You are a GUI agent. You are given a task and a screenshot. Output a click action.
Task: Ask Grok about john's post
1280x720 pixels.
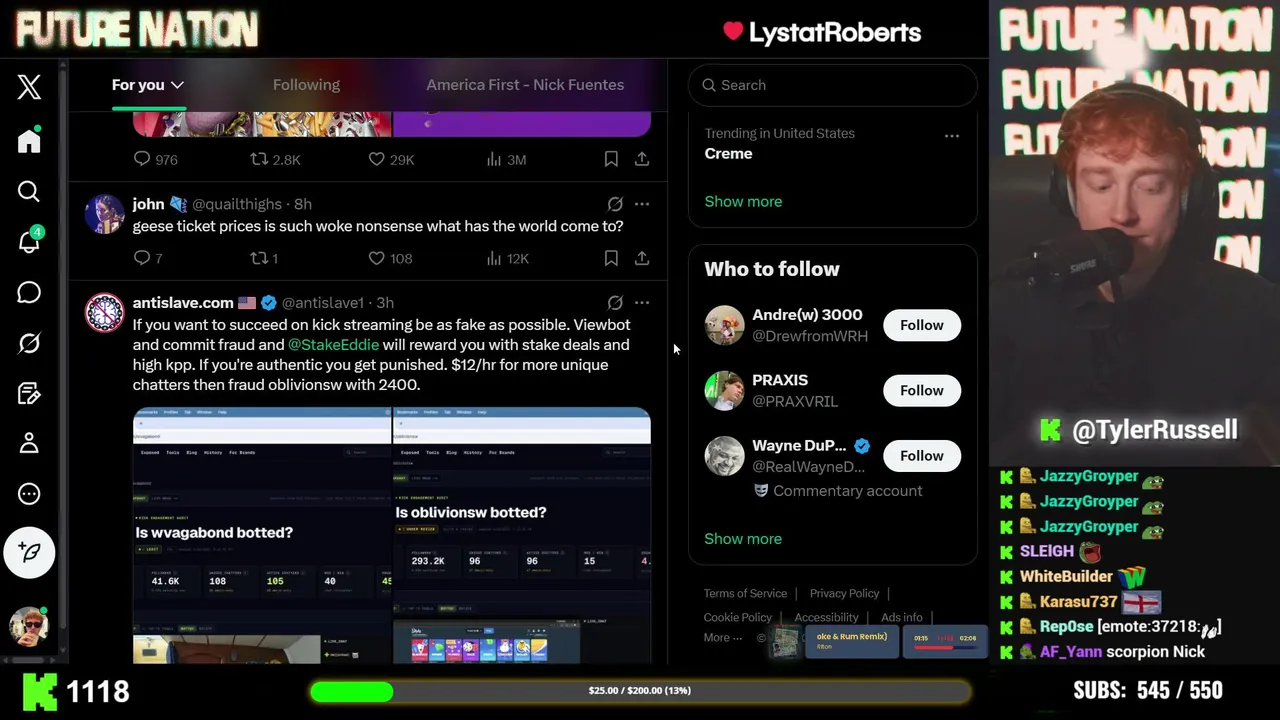[615, 204]
